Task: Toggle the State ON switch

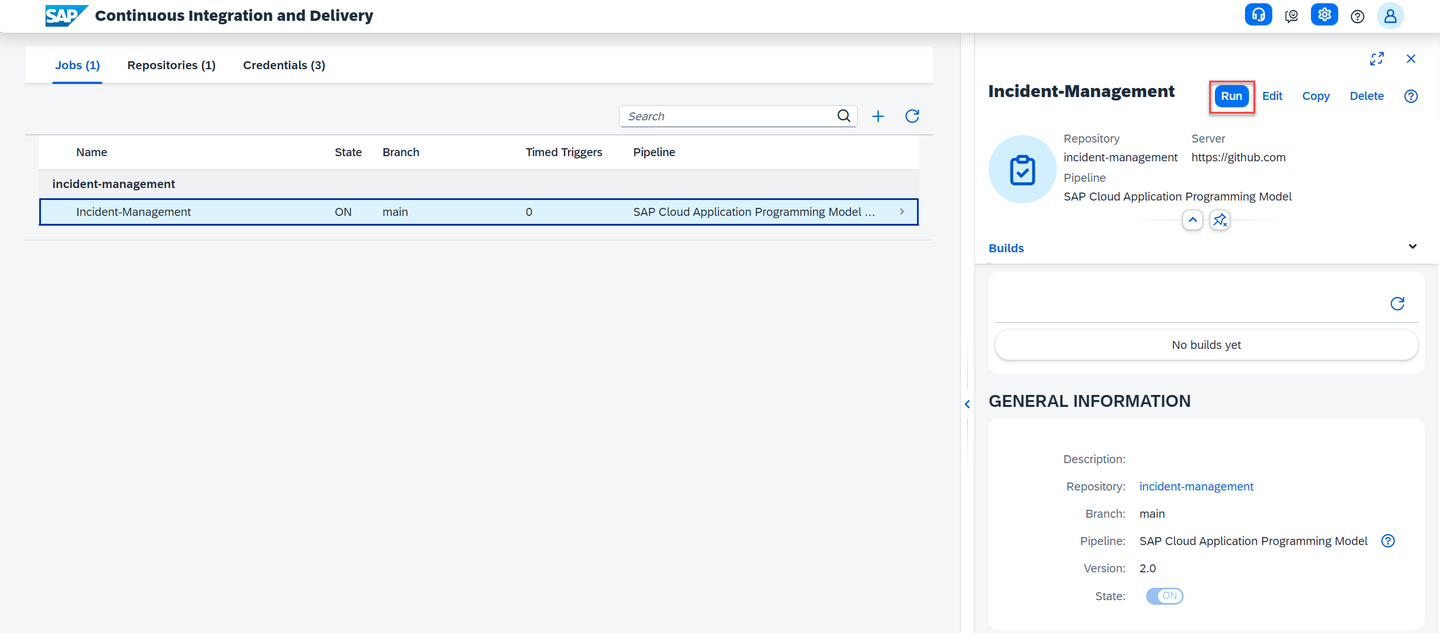Action: (1165, 596)
